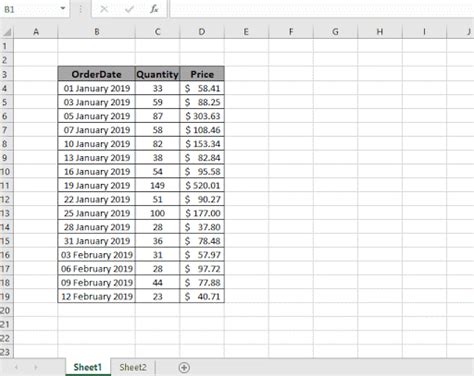Click the price cell $ 40.71
The width and height of the screenshot is (474, 376).
pos(202,296)
